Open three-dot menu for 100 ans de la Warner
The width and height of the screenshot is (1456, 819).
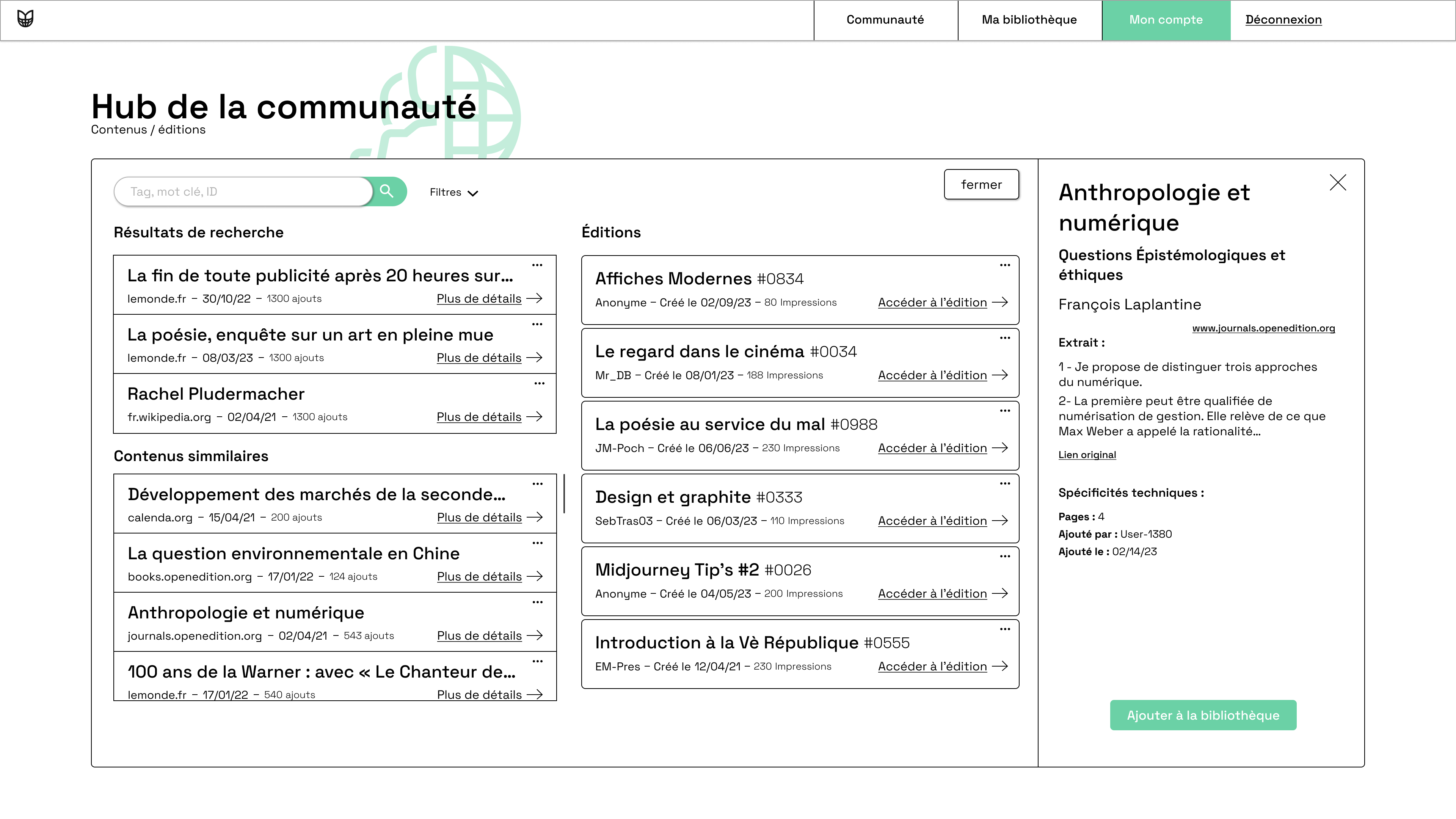click(538, 661)
